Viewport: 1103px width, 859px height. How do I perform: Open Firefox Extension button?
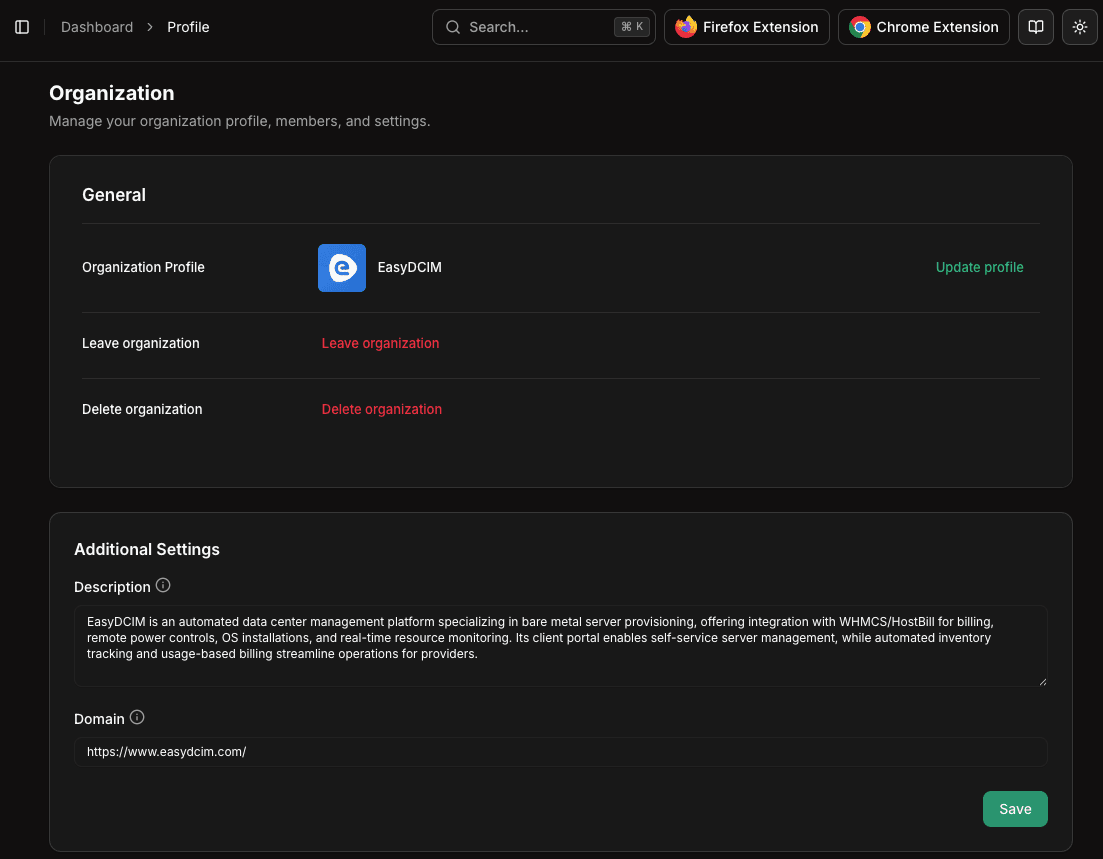point(746,27)
